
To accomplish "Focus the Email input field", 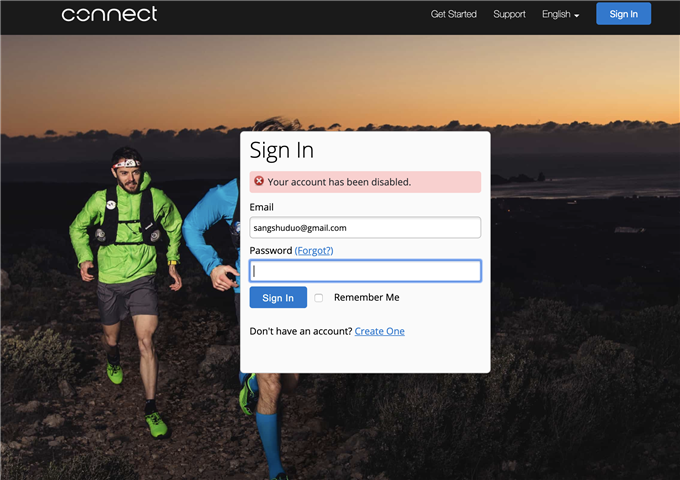I will 365,228.
